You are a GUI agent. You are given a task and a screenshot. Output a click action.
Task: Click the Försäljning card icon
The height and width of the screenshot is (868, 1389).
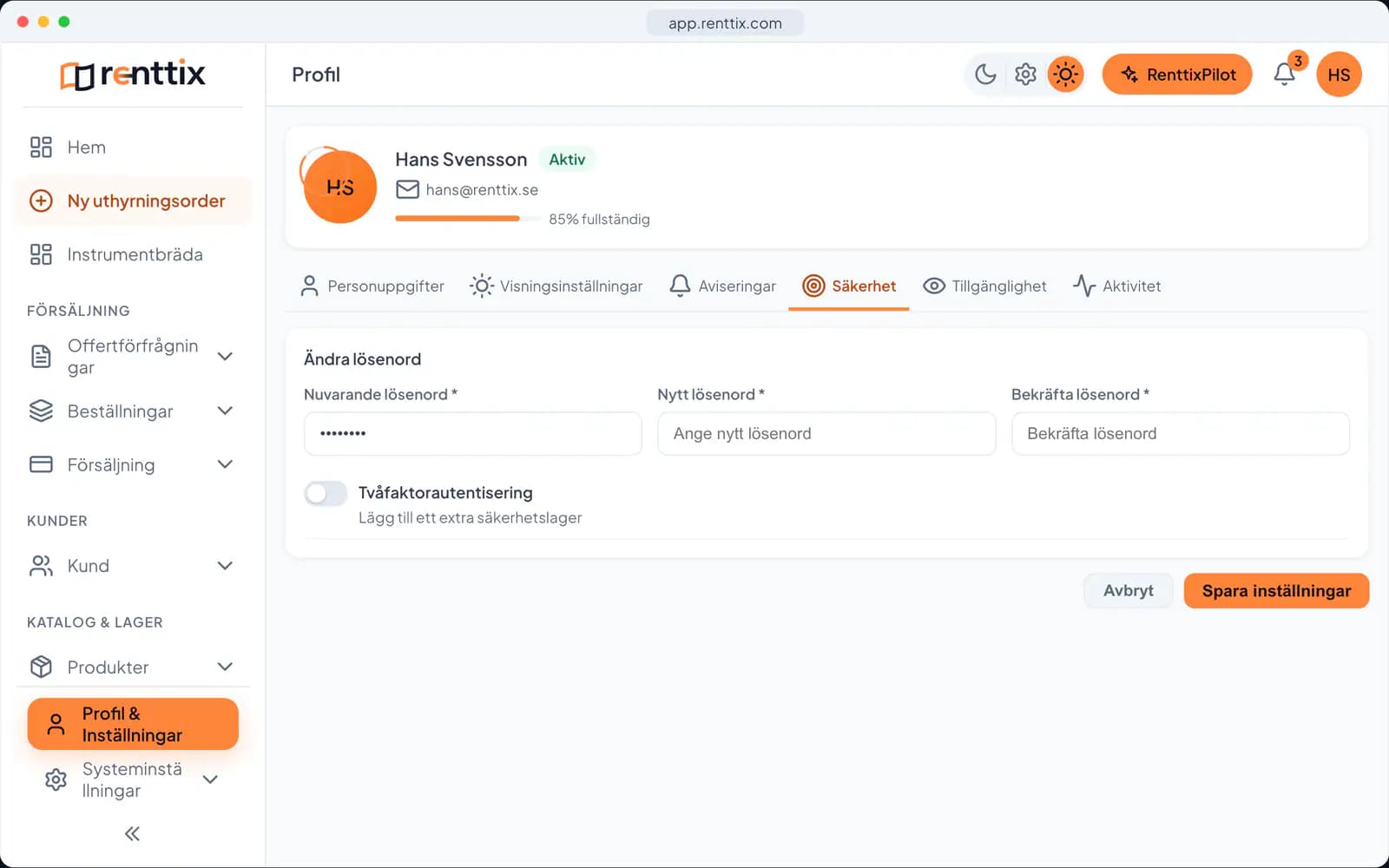tap(41, 464)
